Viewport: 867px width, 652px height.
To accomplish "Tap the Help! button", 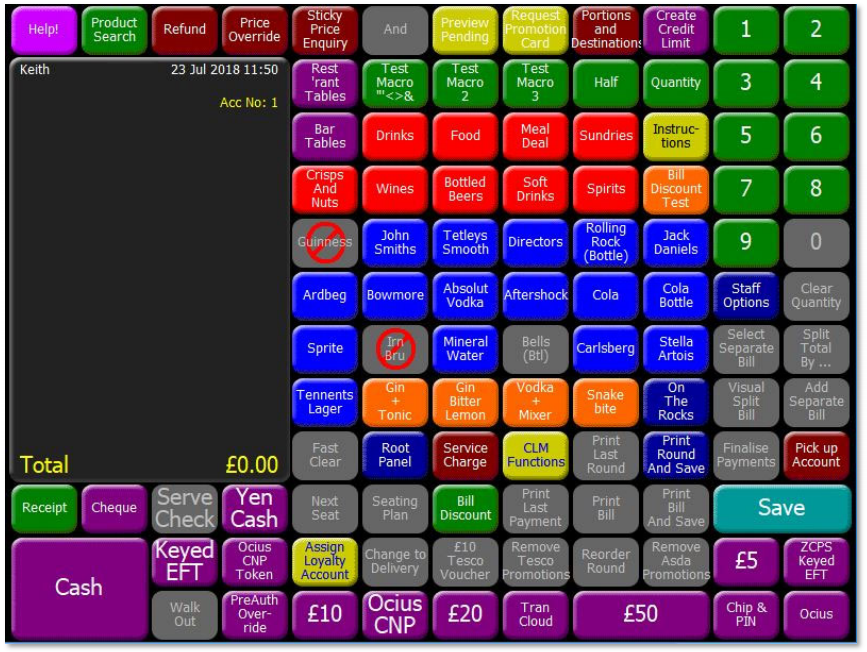I will coord(44,30).
